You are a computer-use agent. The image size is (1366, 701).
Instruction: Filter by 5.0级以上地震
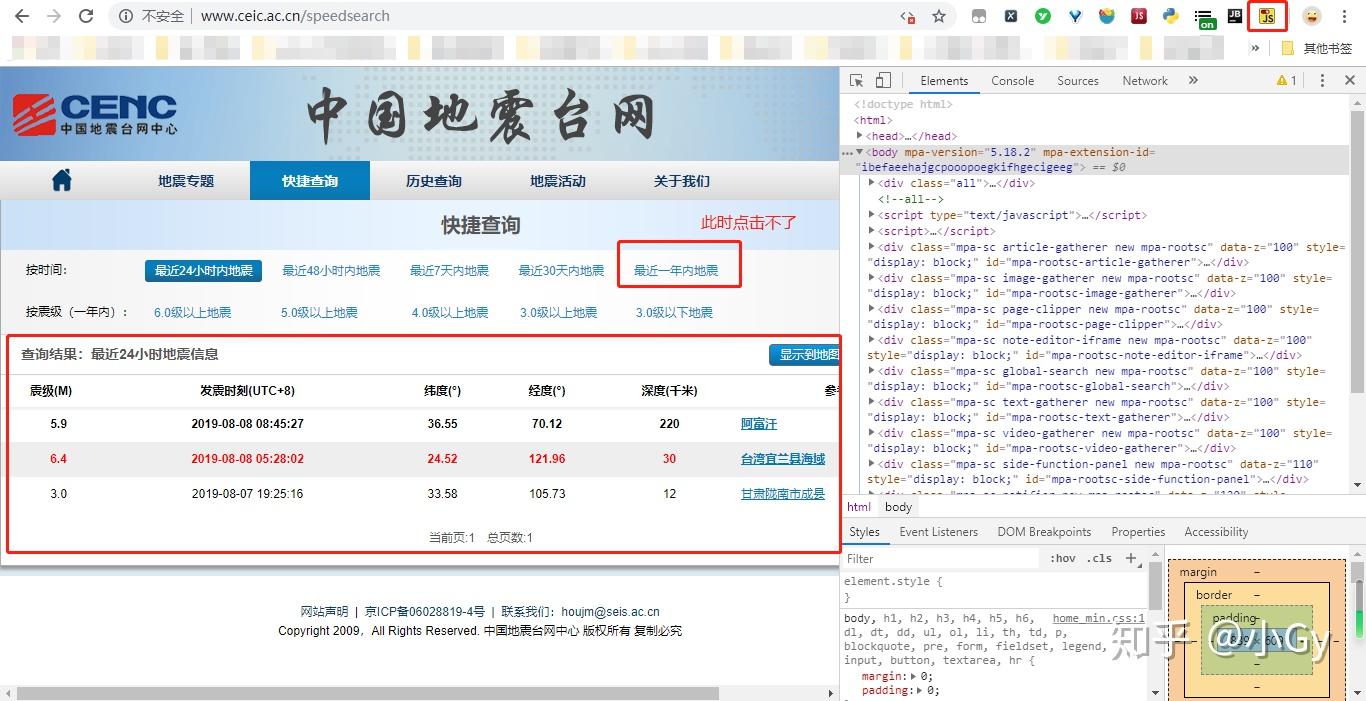(320, 313)
